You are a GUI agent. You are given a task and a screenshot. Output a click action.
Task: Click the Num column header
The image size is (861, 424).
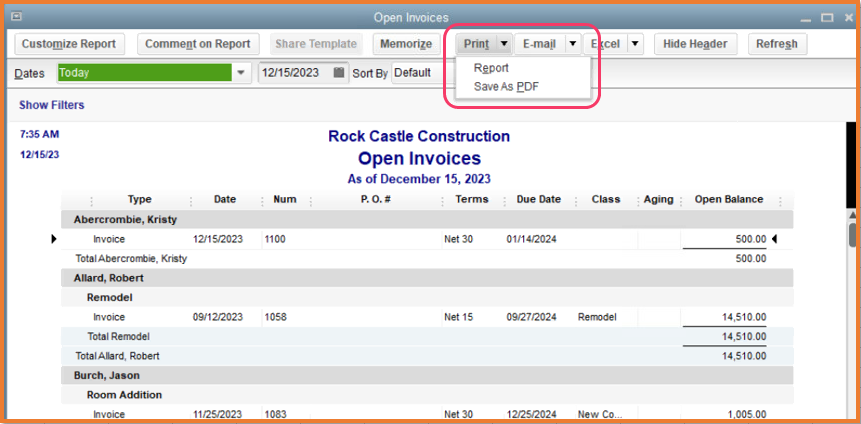pos(285,199)
